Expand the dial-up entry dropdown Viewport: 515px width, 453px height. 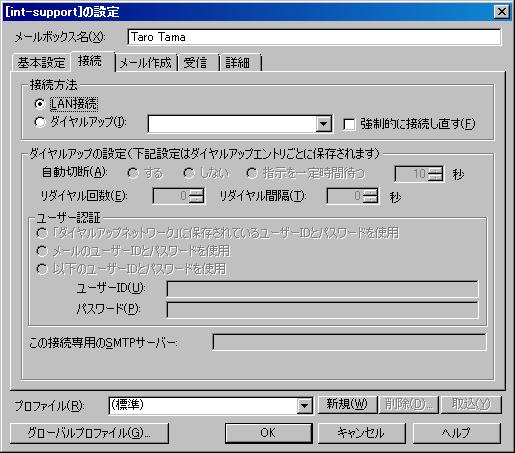[x=323, y=124]
